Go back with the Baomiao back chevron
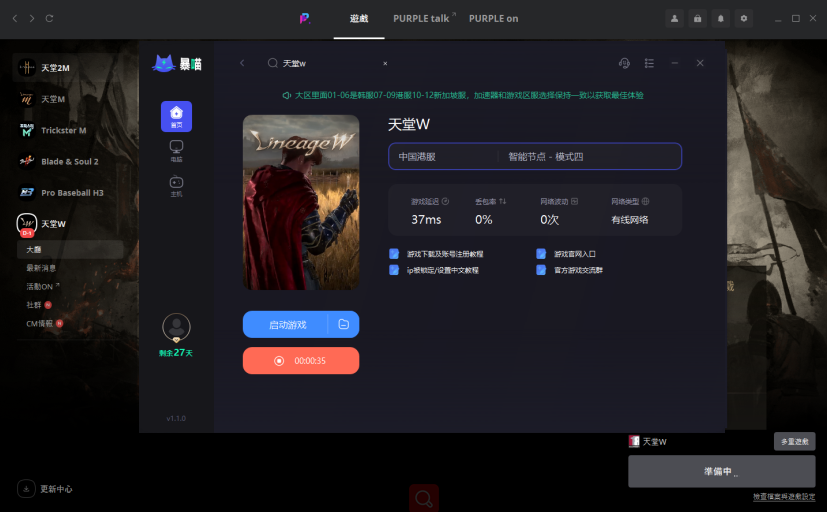This screenshot has height=512, width=827. pos(242,63)
